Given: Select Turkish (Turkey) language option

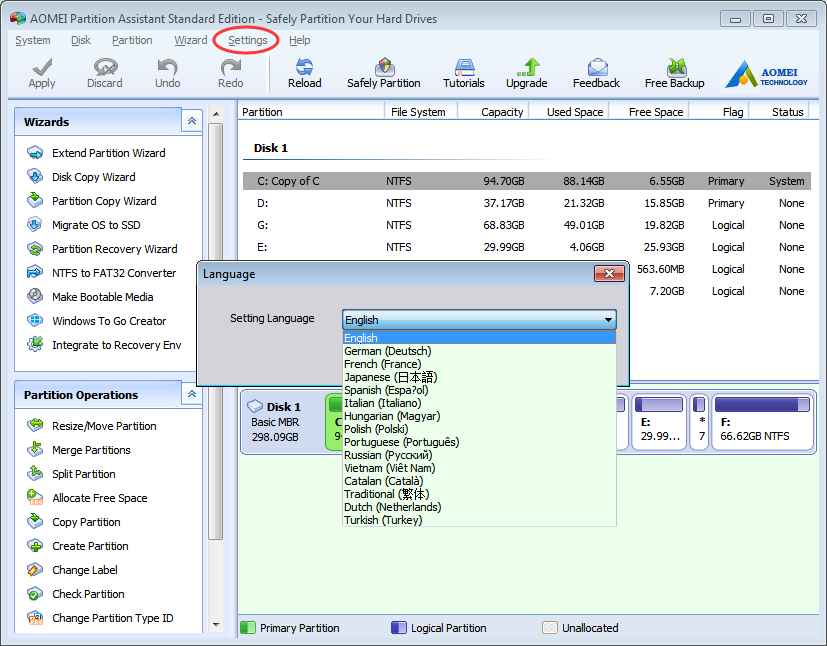Looking at the screenshot, I should click(479, 520).
